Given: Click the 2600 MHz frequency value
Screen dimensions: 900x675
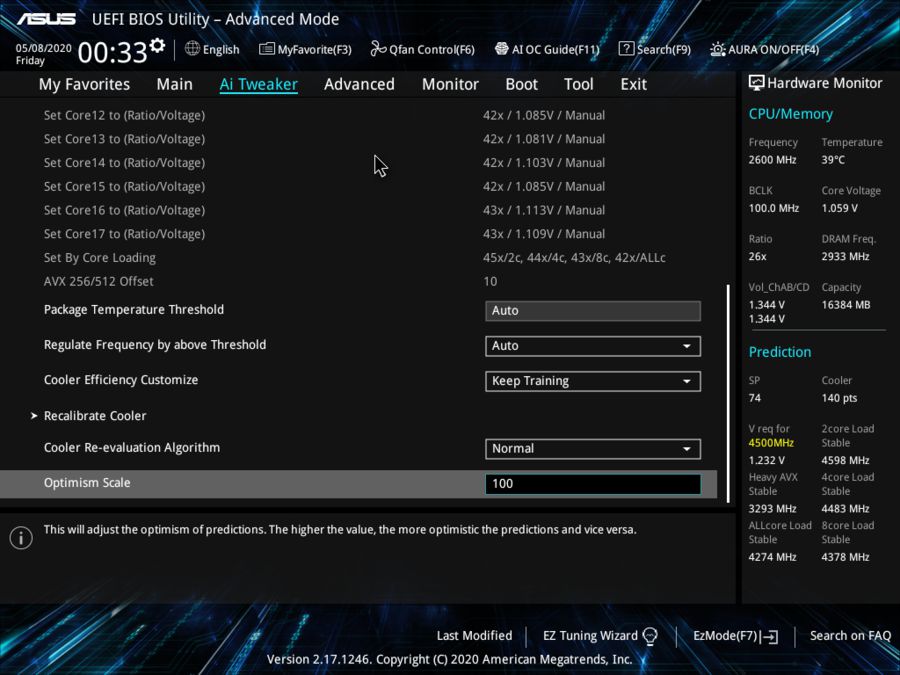Looking at the screenshot, I should click(772, 160).
